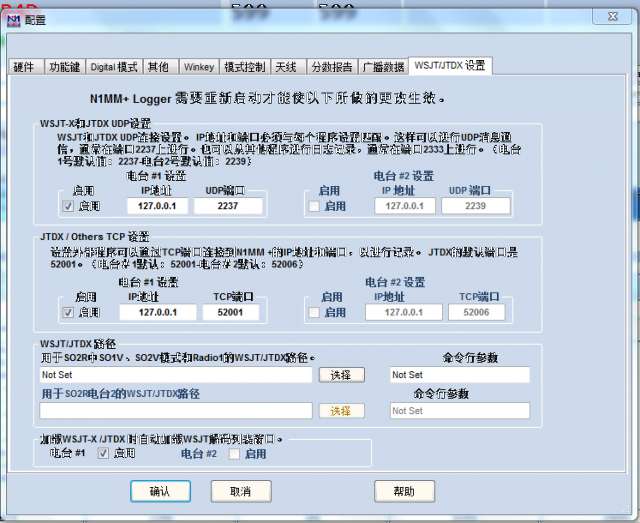
Task: Toggle Radio #1 UDP 启用 checkbox
Action: (68, 206)
